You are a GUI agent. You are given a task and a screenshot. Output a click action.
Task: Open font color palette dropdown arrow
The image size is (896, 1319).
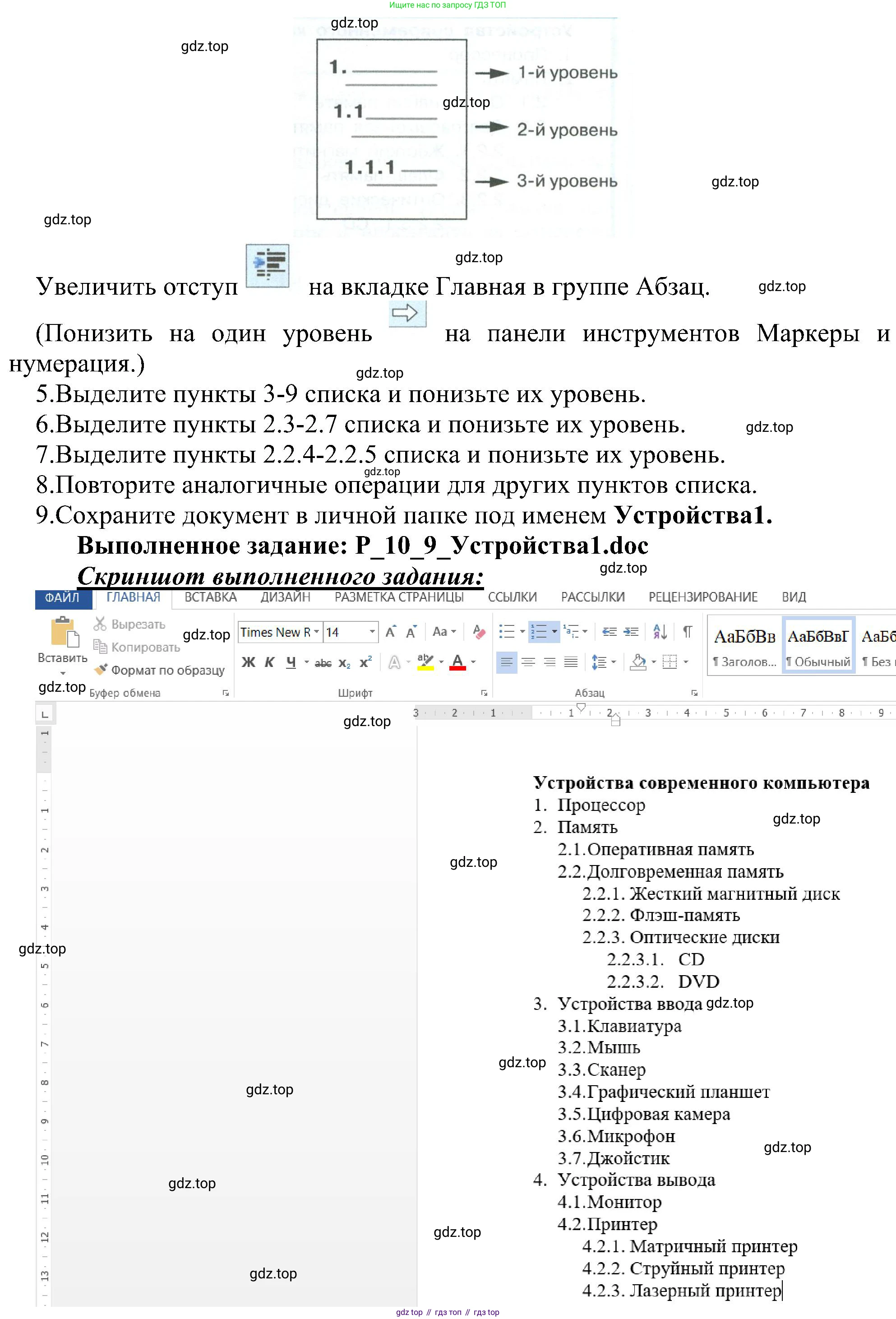[x=473, y=662]
